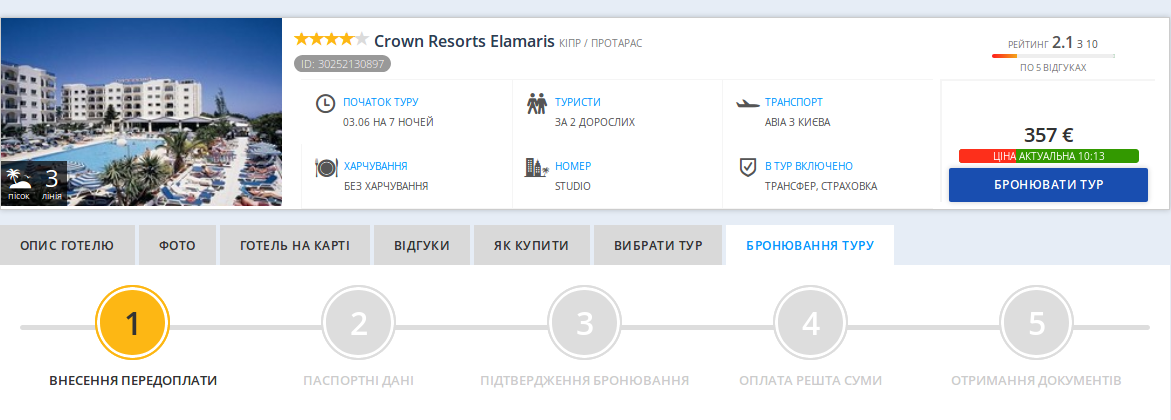Click the airplane transport icon
The height and width of the screenshot is (420, 1171).
[x=747, y=102]
